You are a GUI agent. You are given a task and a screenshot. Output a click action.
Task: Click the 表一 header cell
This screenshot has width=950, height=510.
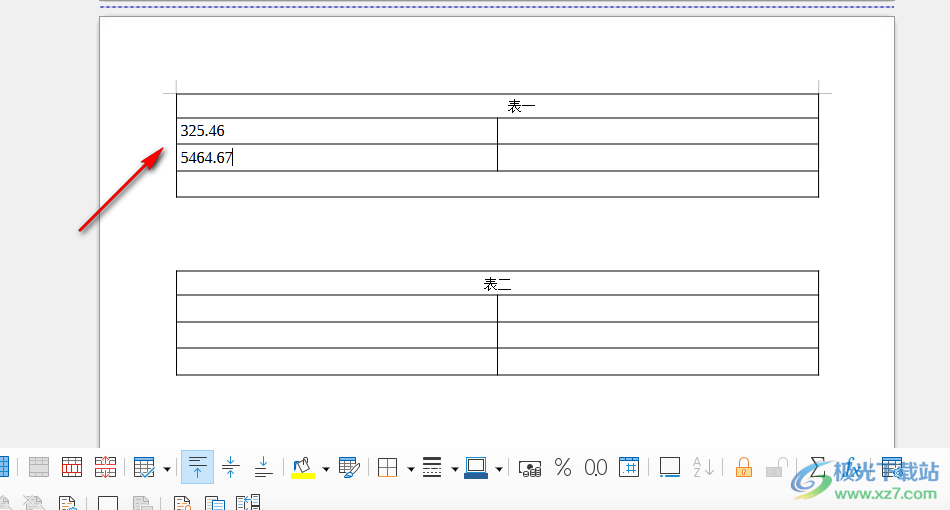coord(497,106)
